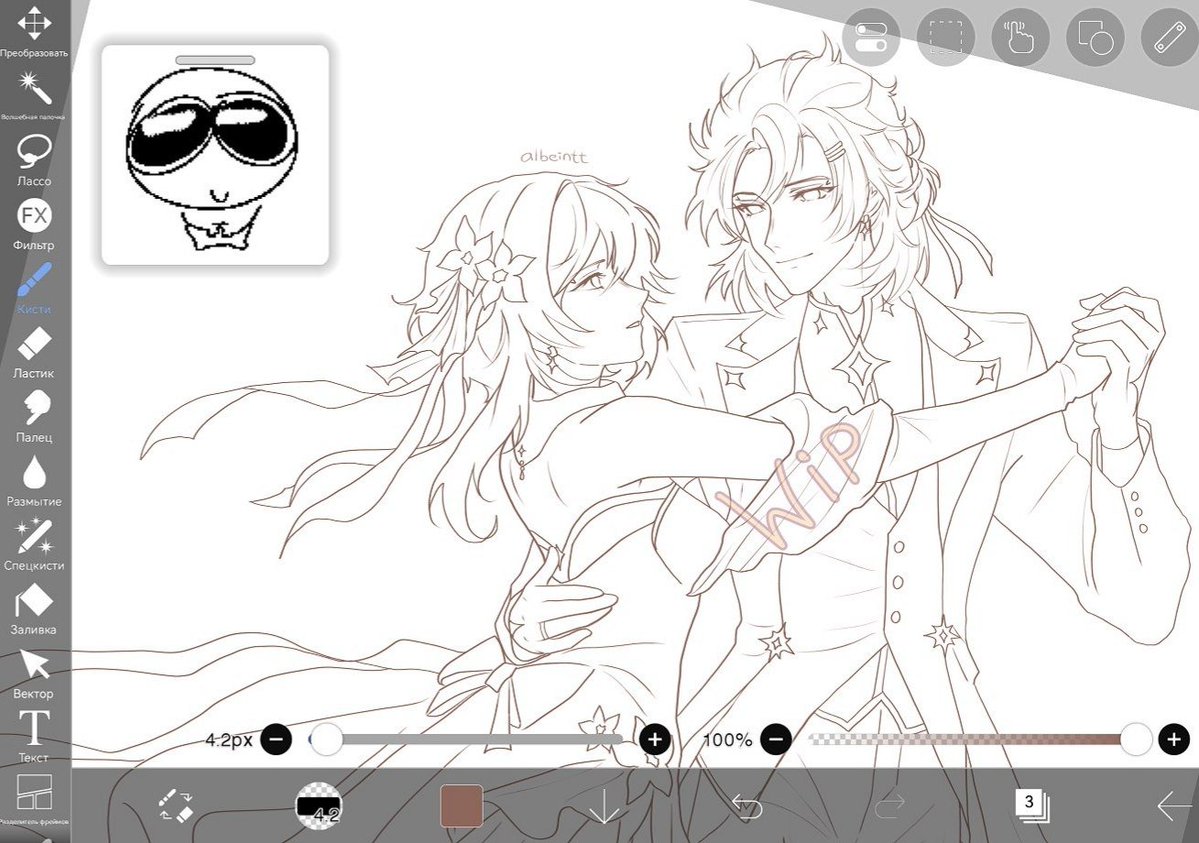Tap the back arrow at bottom right
Image resolution: width=1199 pixels, height=843 pixels.
[1174, 806]
